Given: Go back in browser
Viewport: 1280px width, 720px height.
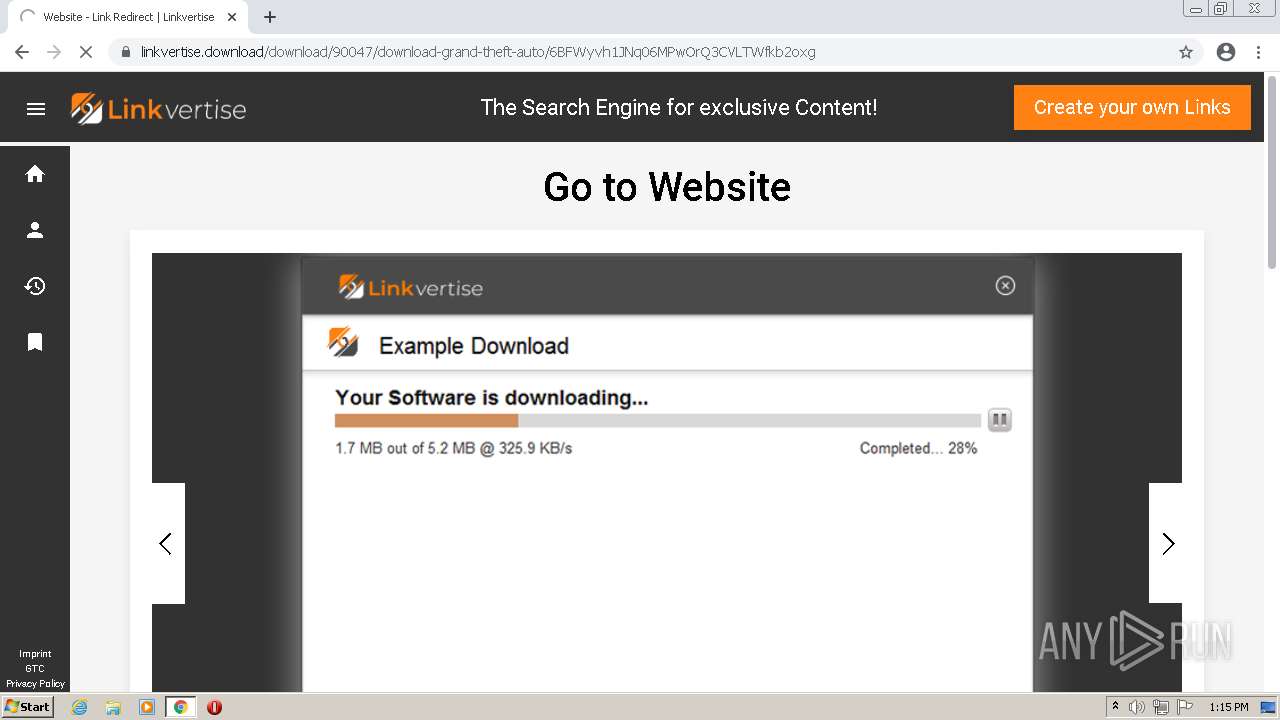Looking at the screenshot, I should pyautogui.click(x=22, y=52).
